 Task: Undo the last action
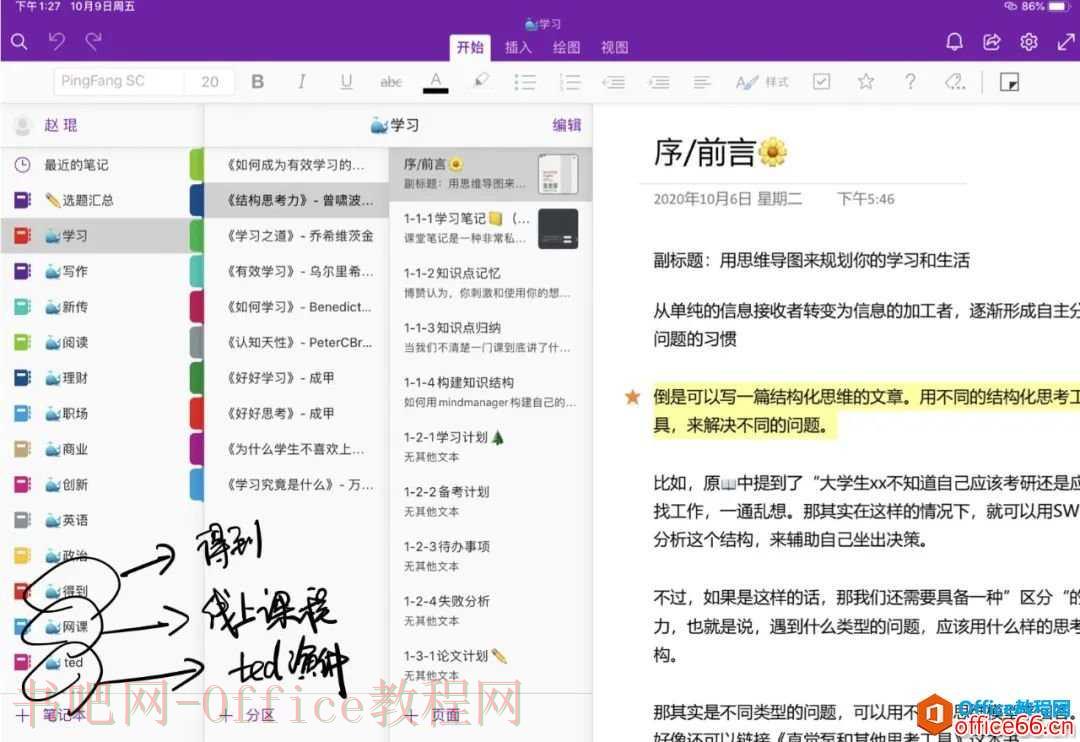pyautogui.click(x=56, y=42)
